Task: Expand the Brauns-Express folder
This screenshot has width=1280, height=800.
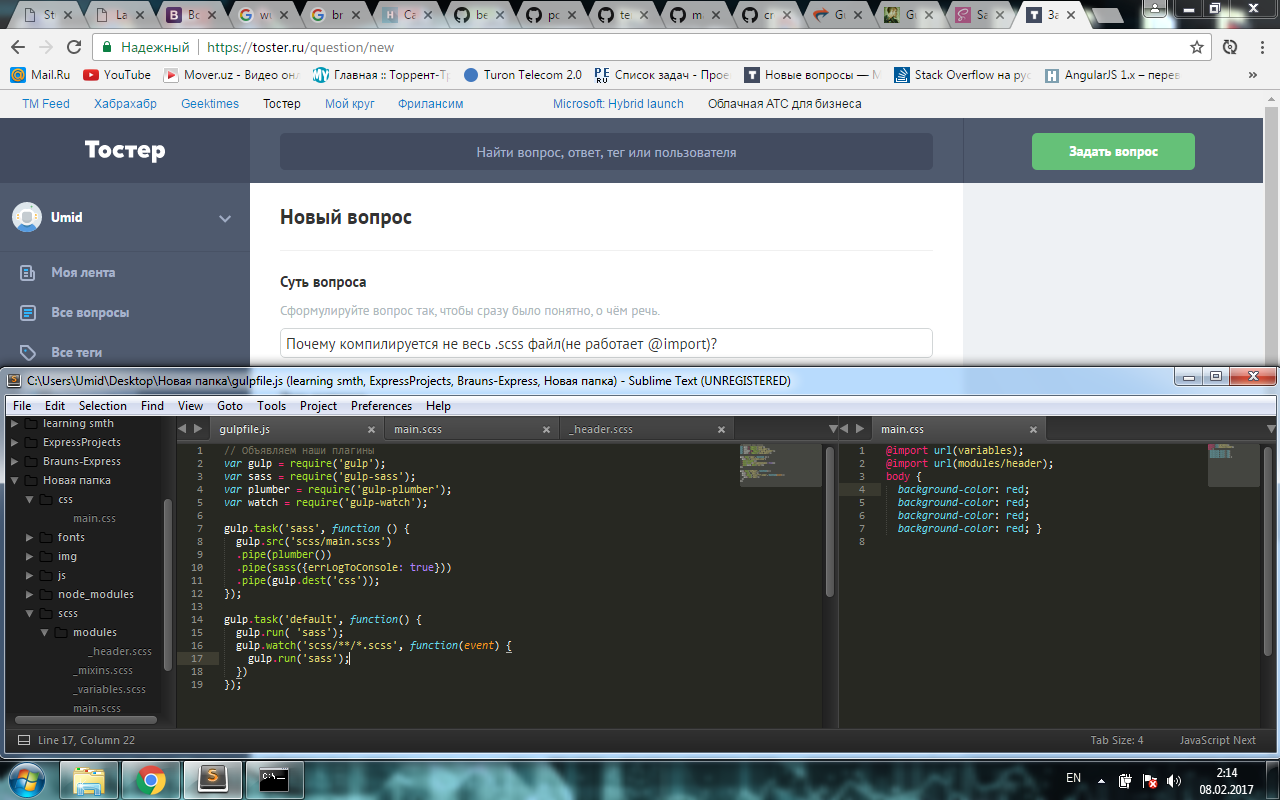Action: coord(15,461)
